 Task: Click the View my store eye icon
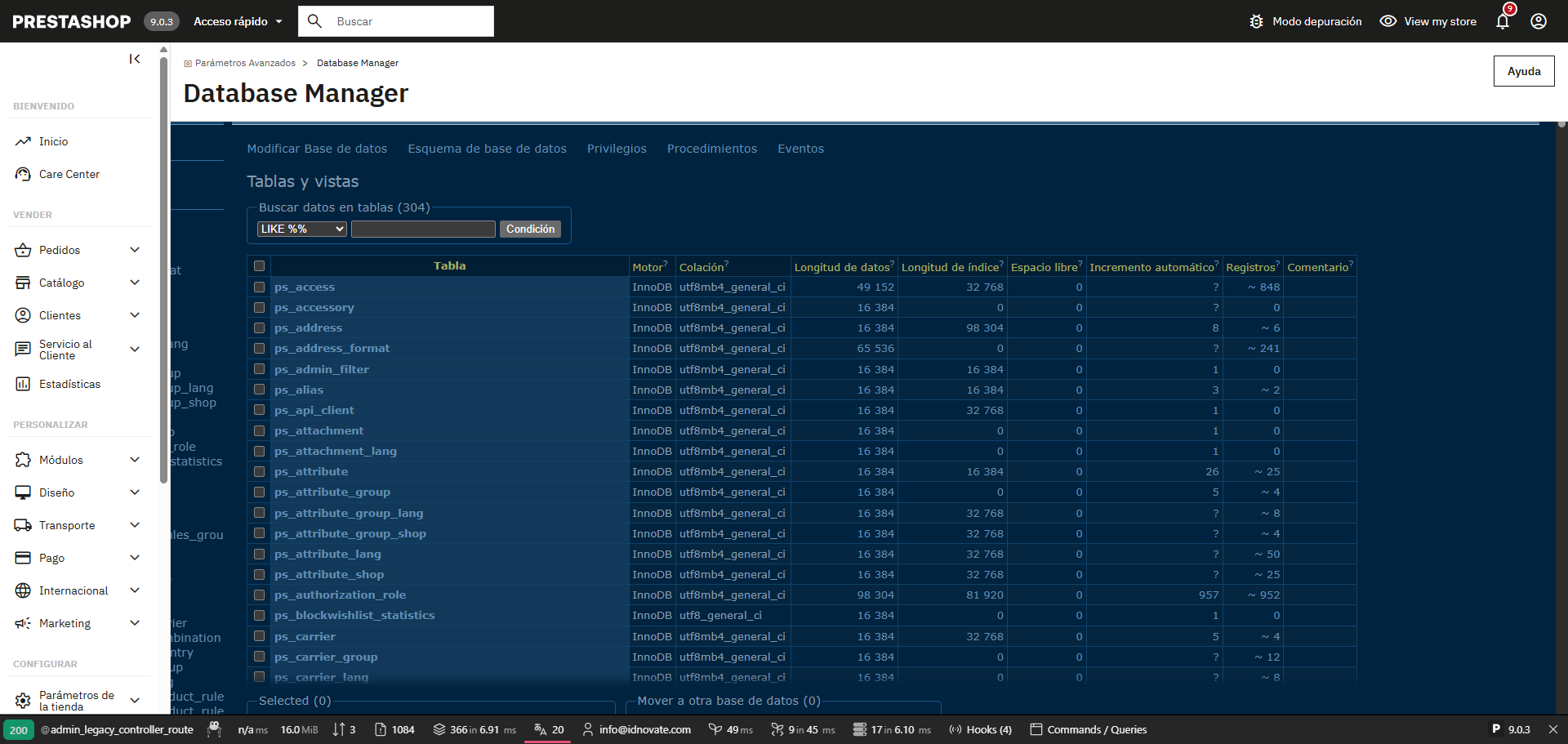(x=1388, y=21)
